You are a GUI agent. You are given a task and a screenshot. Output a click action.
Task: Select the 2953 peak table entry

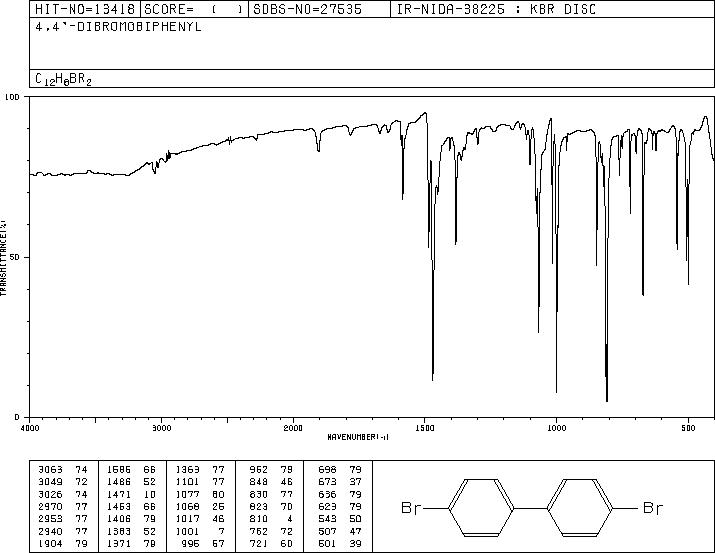tap(50, 519)
